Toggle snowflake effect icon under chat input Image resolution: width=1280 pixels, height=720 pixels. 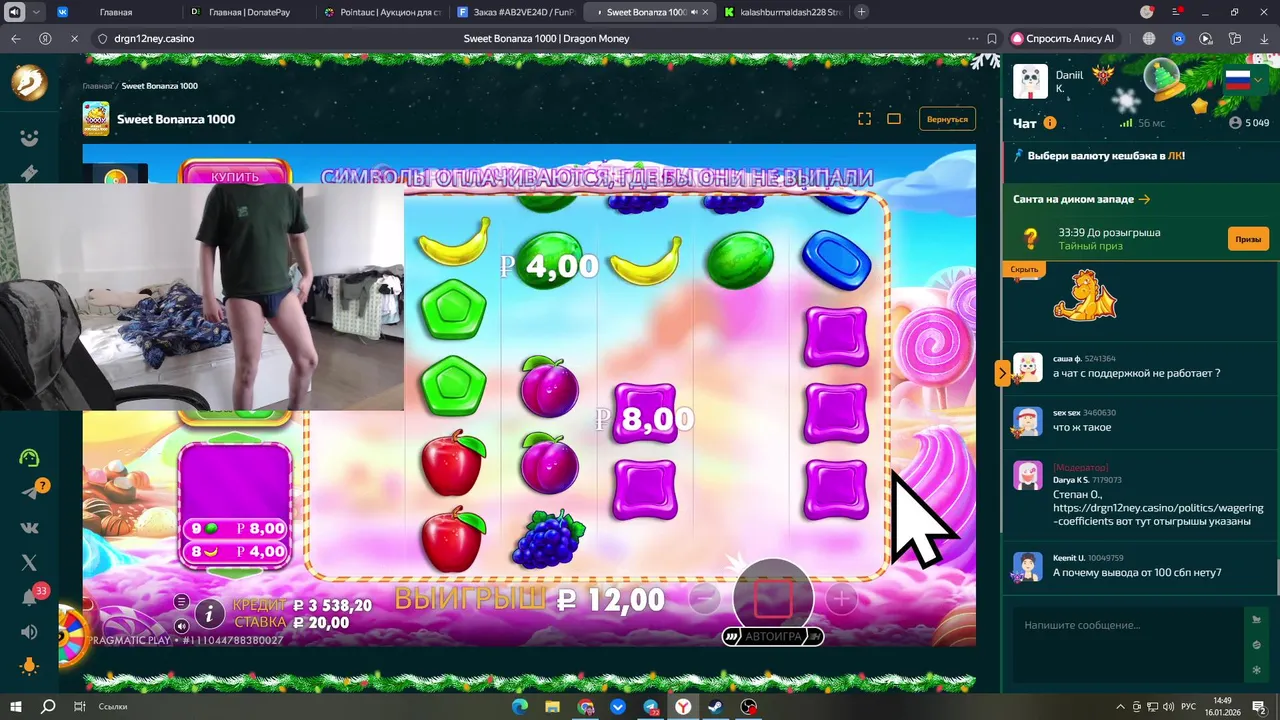click(x=1256, y=669)
